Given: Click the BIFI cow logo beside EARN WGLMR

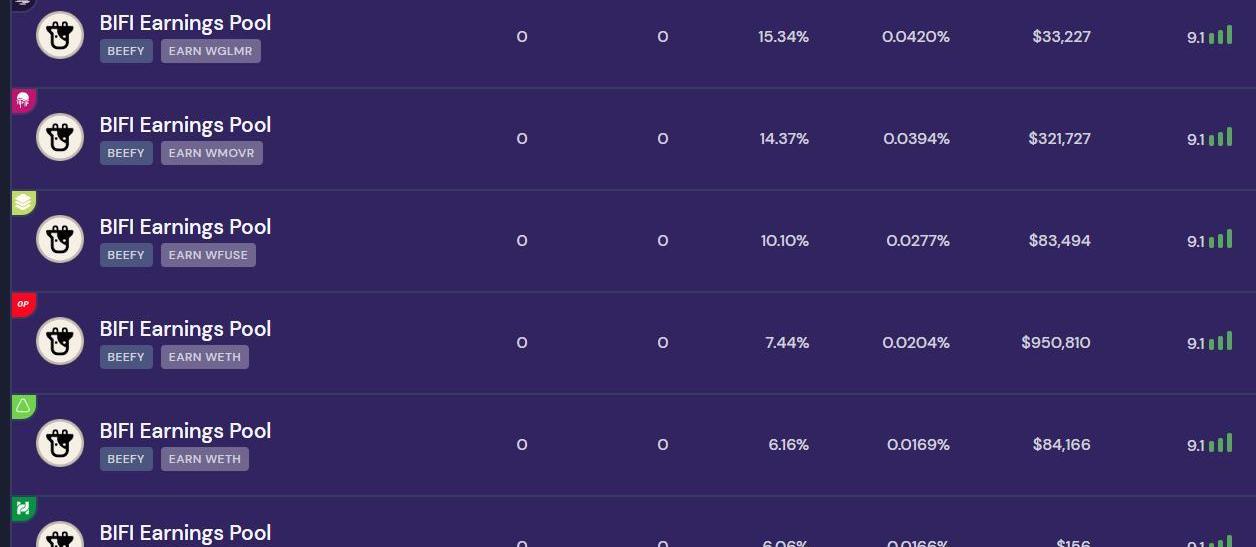Looking at the screenshot, I should (x=60, y=36).
